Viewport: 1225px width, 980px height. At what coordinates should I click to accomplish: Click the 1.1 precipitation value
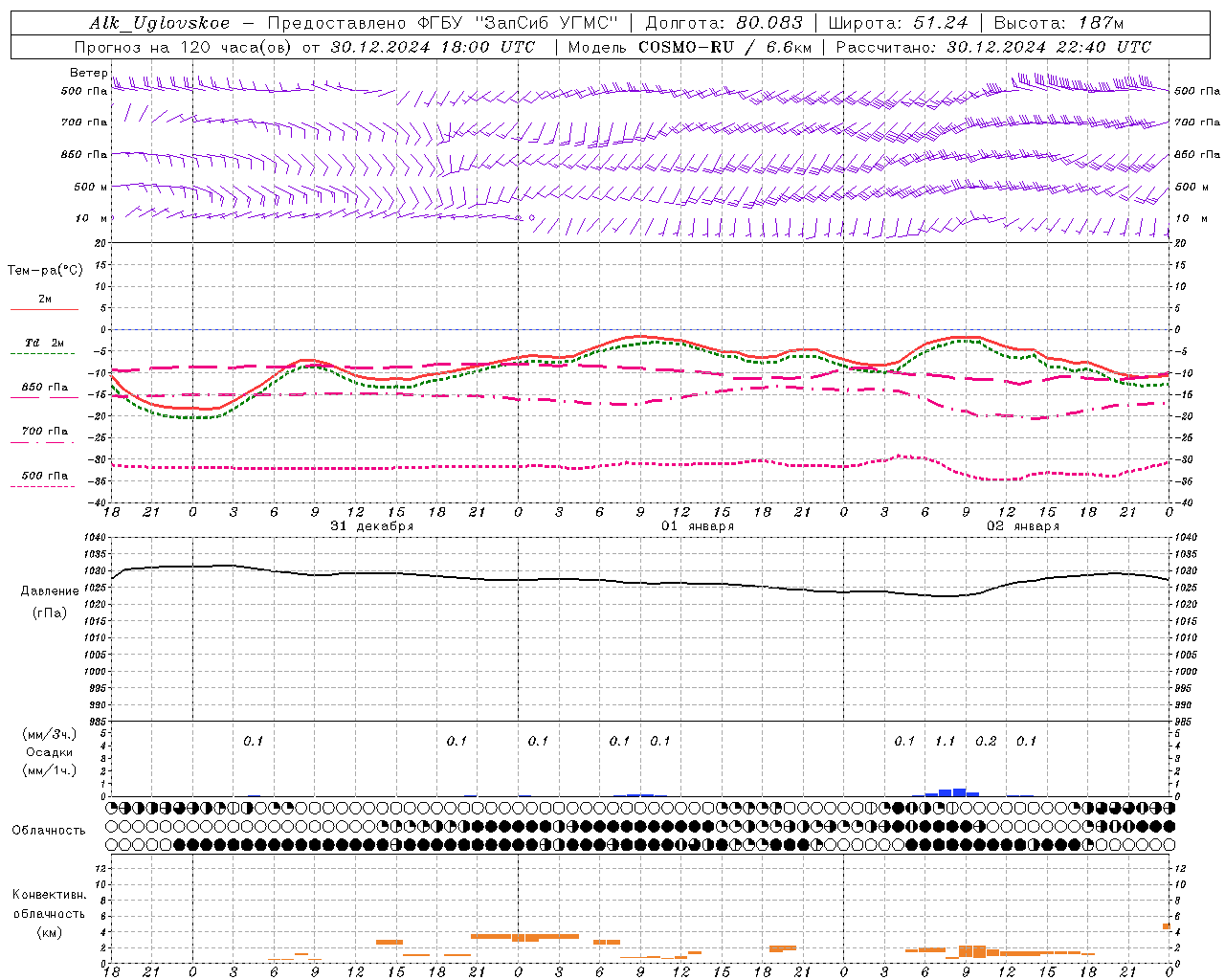click(x=945, y=742)
